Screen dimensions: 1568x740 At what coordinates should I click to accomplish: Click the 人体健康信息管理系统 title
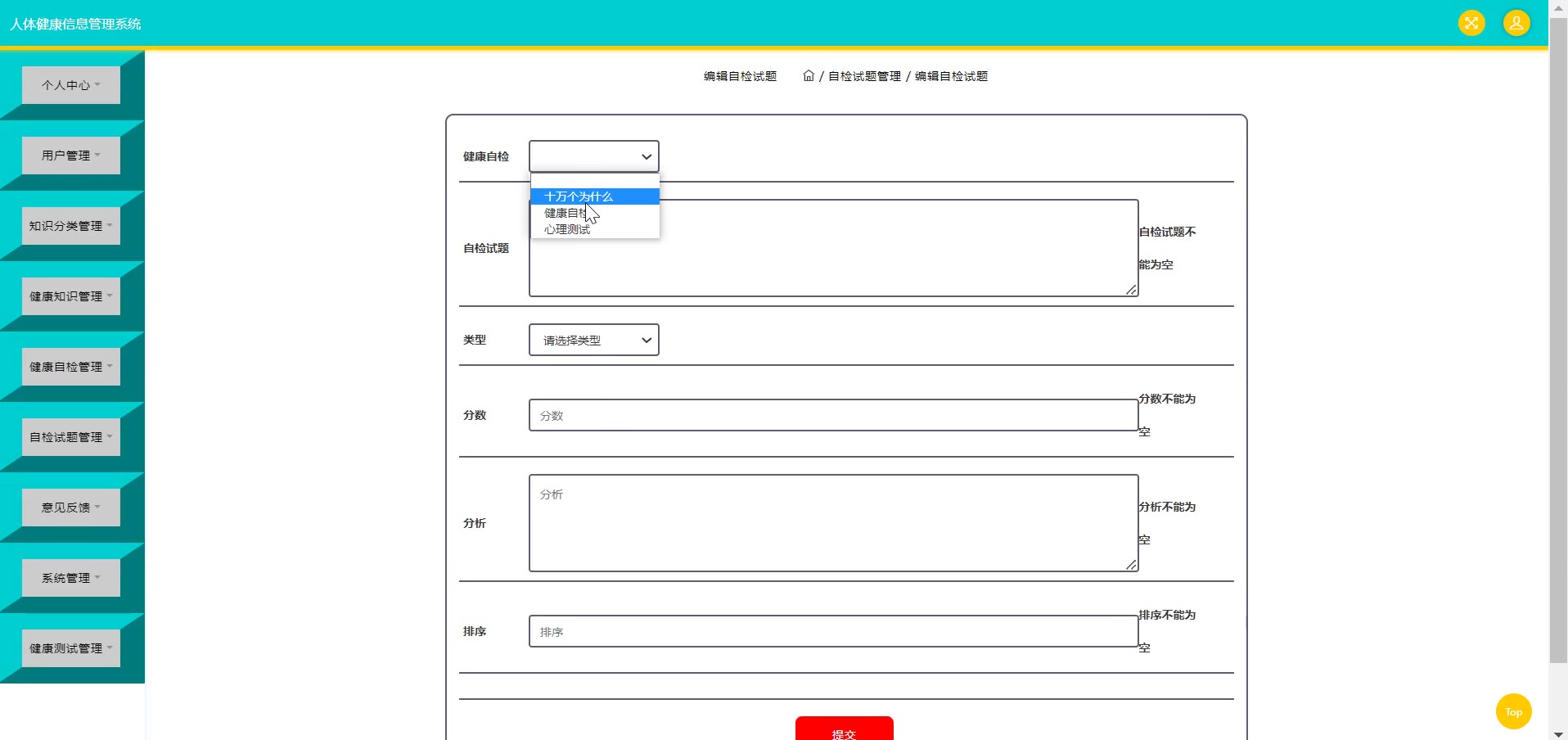point(75,24)
